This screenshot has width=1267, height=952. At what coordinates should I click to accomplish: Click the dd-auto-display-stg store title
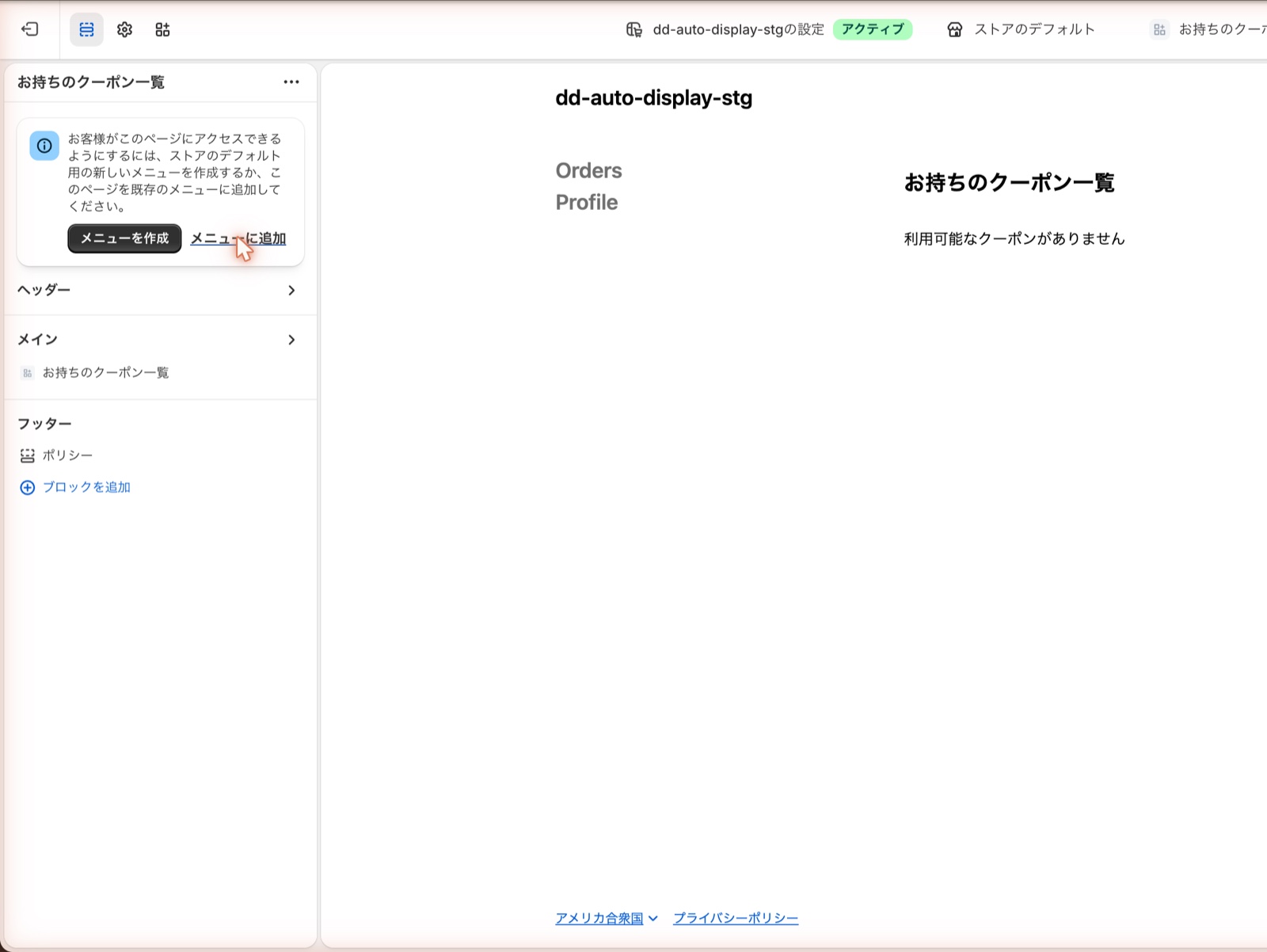pos(654,98)
